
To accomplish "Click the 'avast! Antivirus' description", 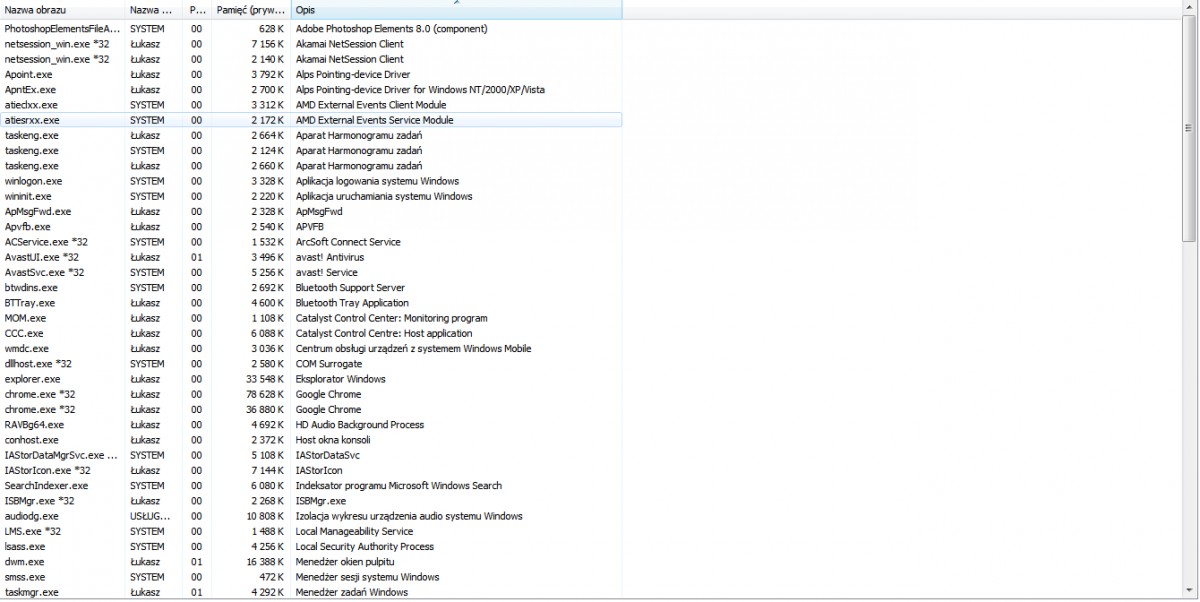I will click(x=331, y=257).
